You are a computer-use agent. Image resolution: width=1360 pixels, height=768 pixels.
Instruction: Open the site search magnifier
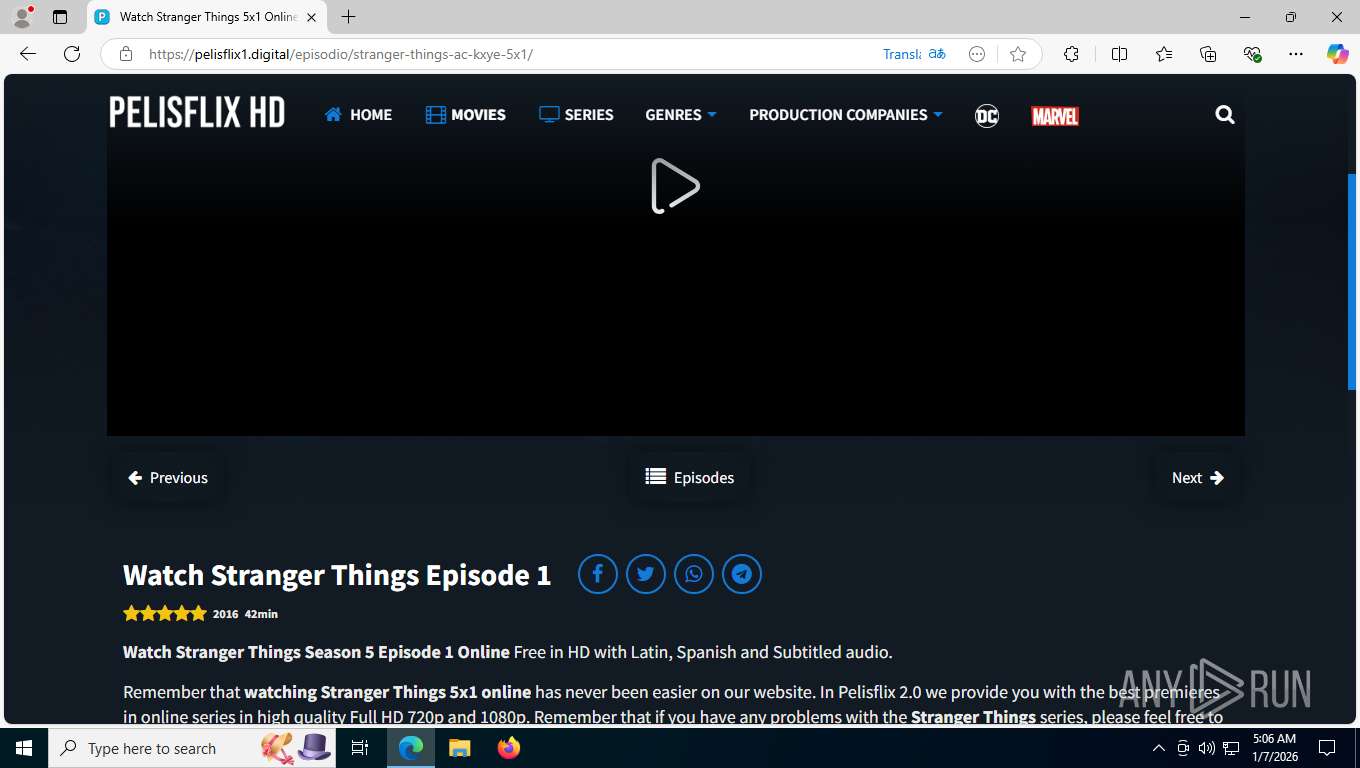pyautogui.click(x=1225, y=115)
